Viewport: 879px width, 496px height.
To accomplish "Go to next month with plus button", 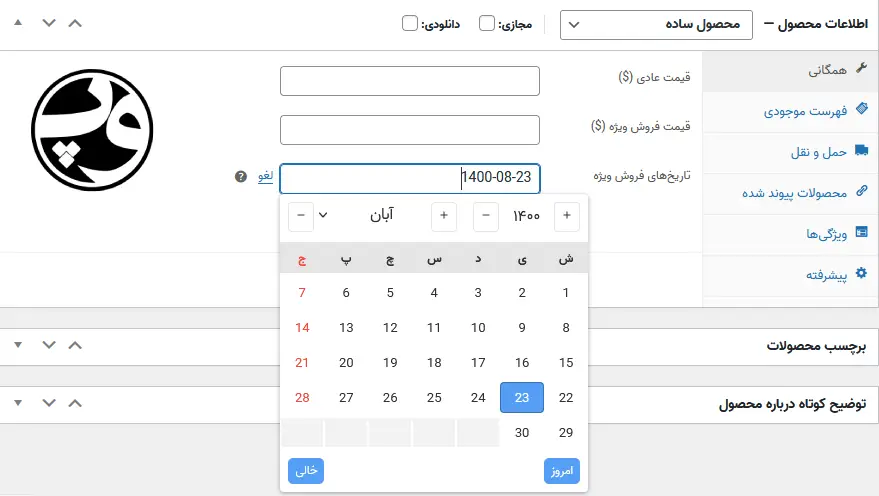I will click(443, 215).
